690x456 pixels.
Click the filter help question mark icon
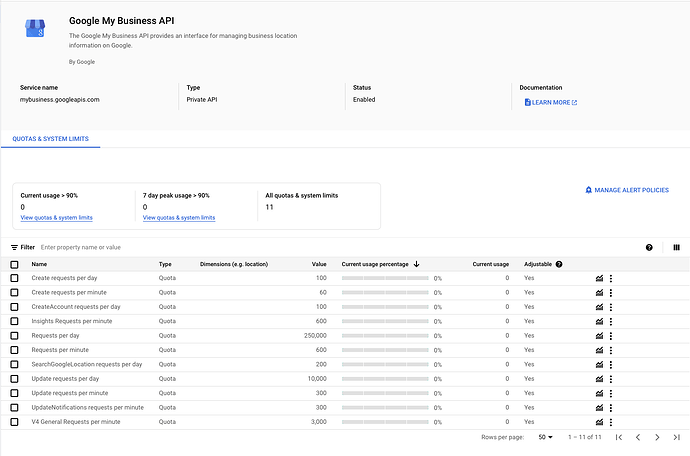click(x=649, y=247)
